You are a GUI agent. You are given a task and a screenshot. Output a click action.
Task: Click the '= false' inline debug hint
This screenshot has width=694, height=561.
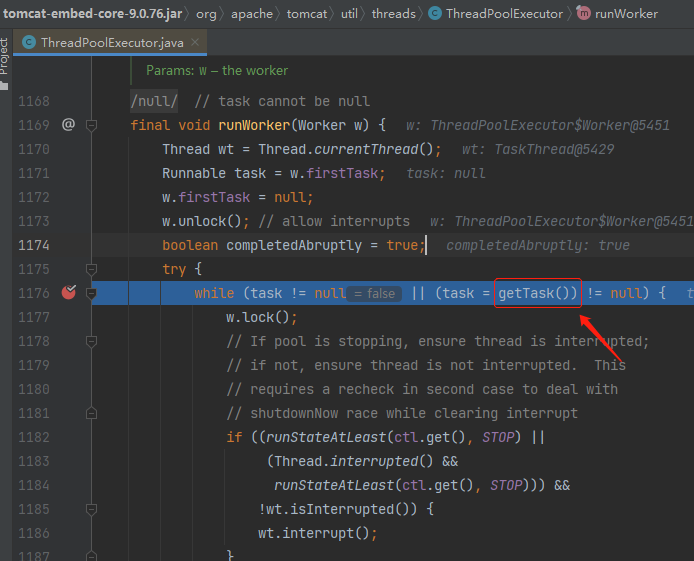coord(374,293)
